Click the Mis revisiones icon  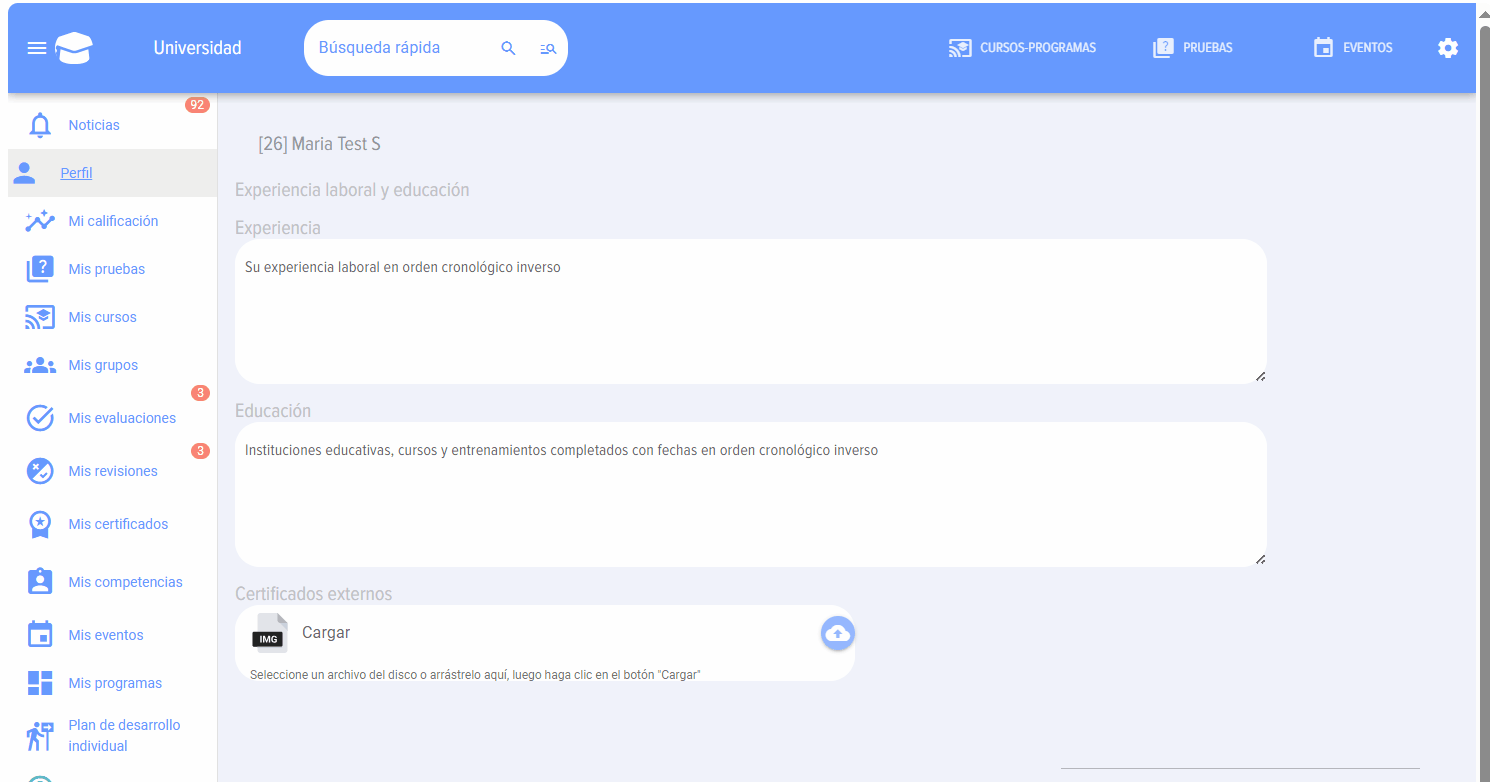[x=40, y=471]
